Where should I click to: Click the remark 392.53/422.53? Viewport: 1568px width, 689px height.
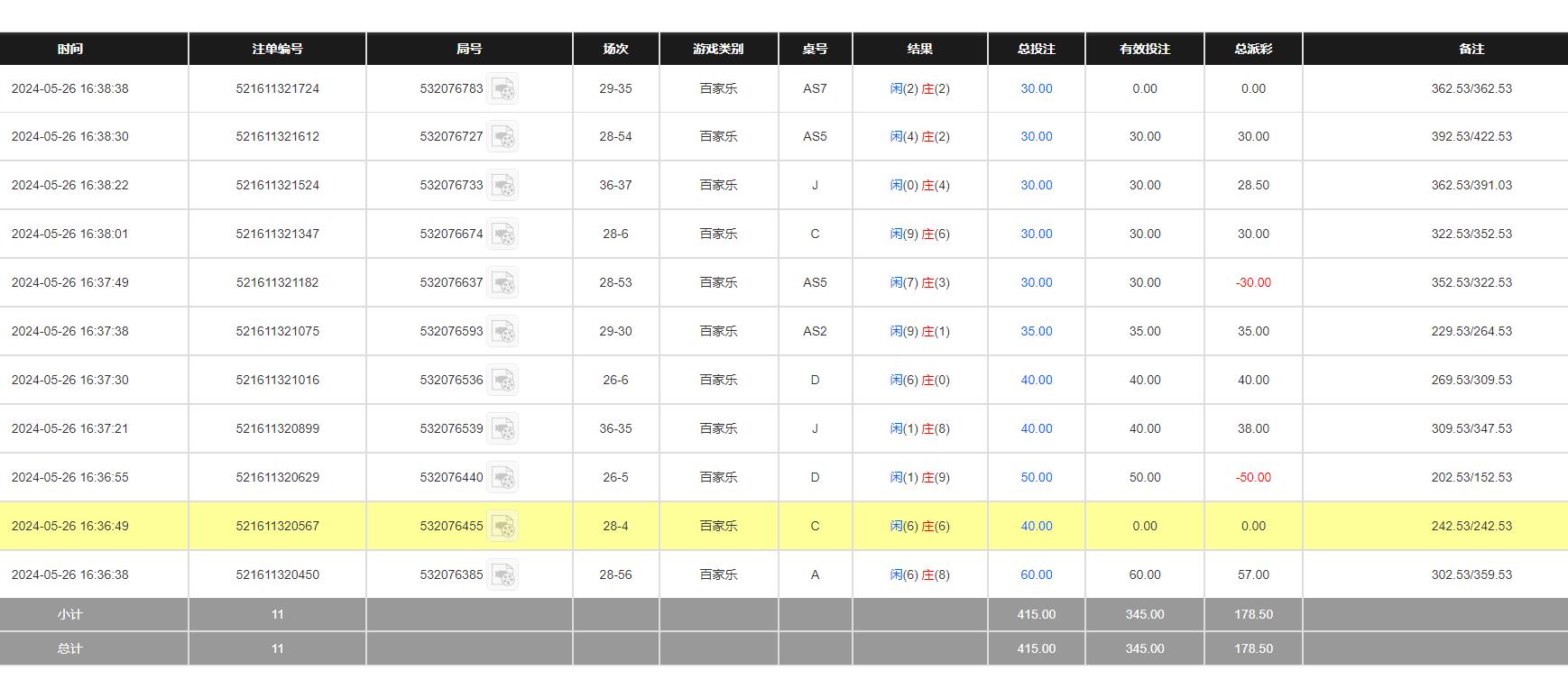pos(1471,136)
